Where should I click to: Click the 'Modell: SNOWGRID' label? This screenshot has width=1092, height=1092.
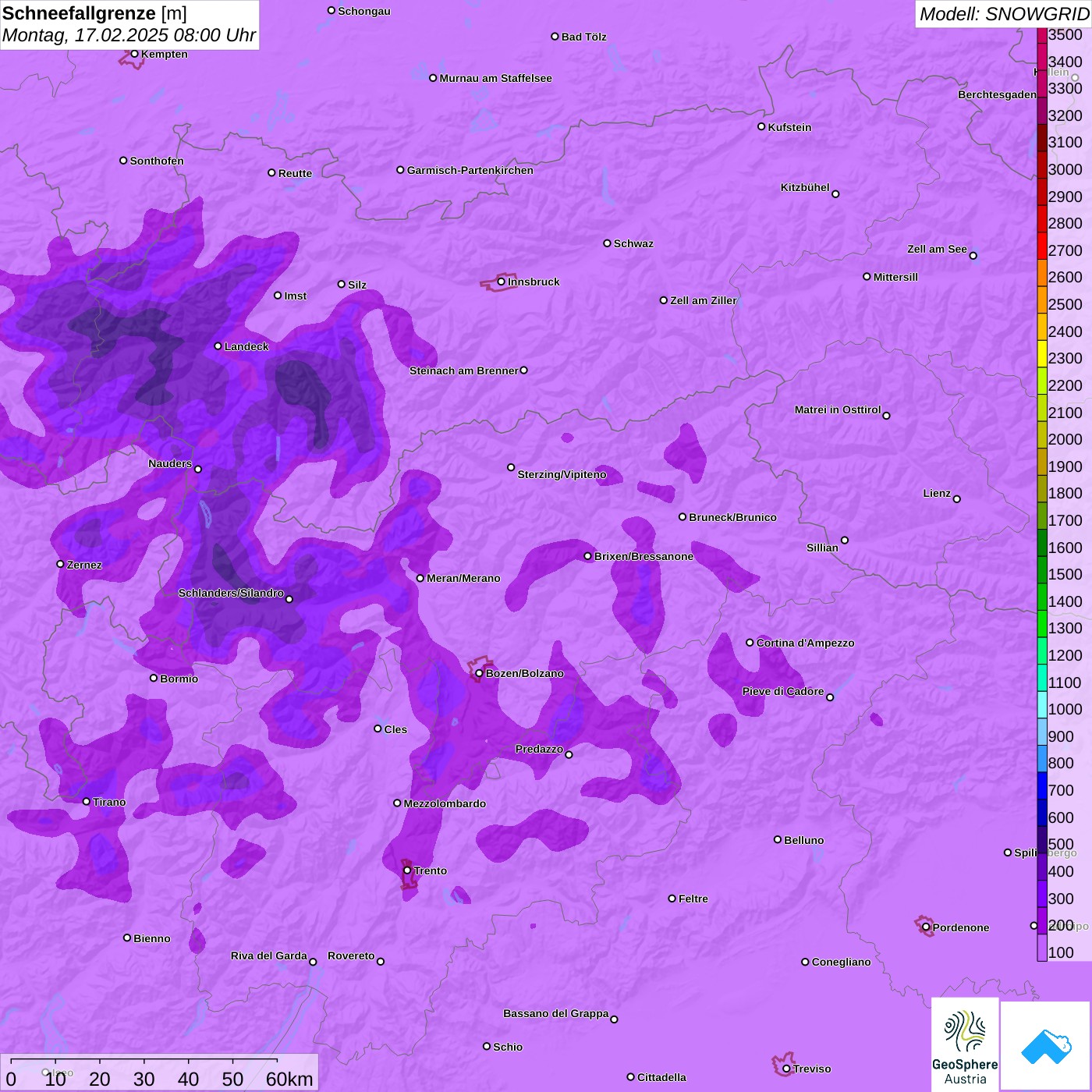point(1004,13)
